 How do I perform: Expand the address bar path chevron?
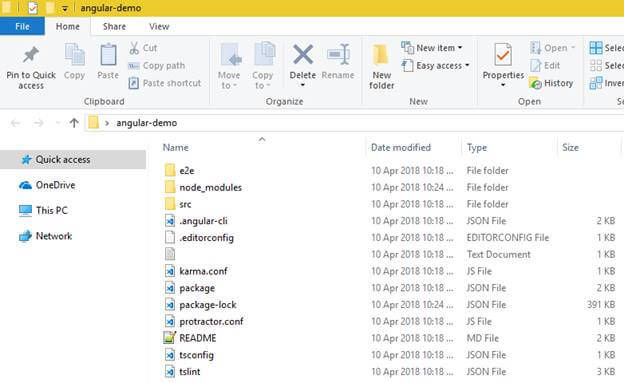tap(107, 123)
